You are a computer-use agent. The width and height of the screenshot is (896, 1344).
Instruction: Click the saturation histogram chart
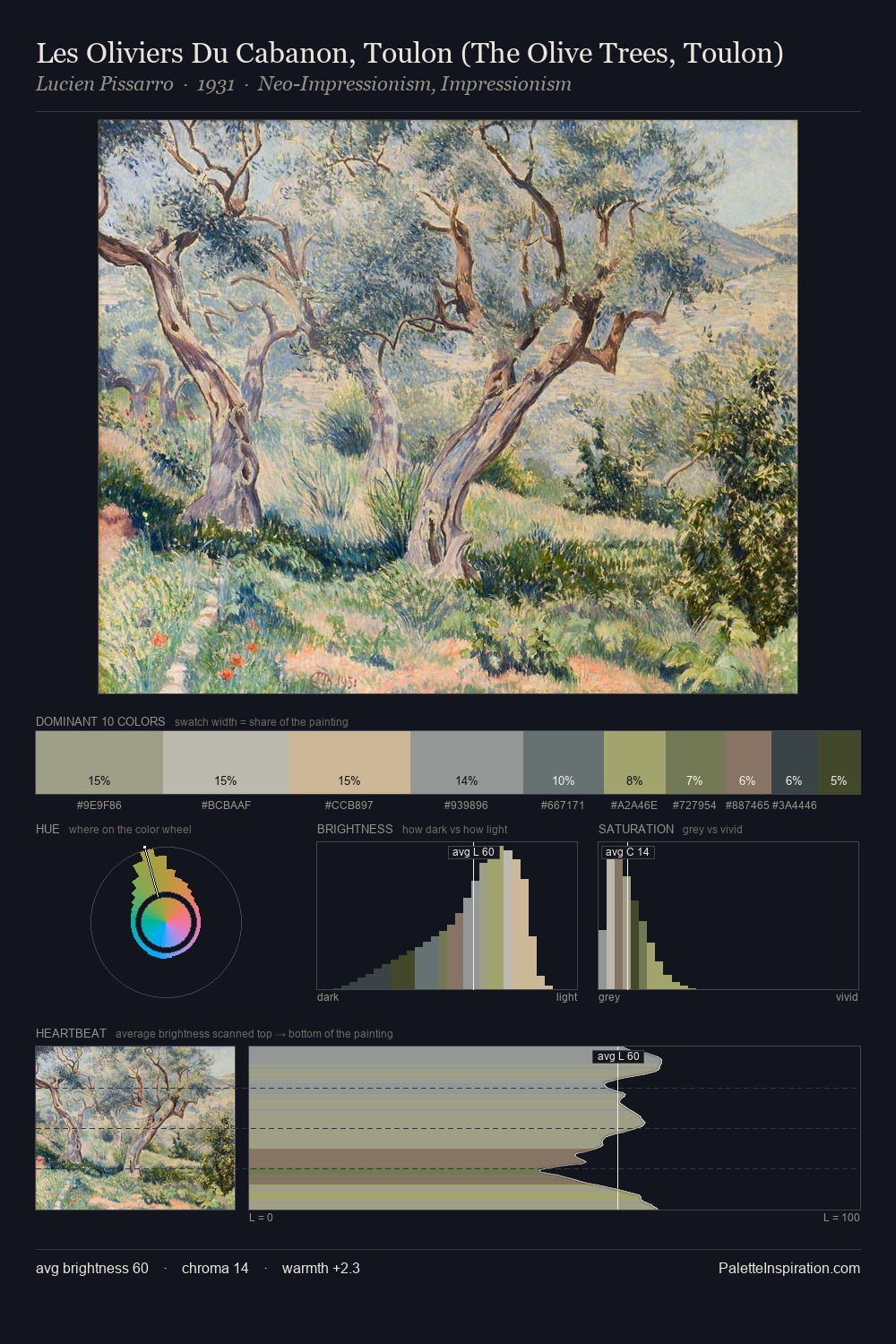pyautogui.click(x=728, y=916)
